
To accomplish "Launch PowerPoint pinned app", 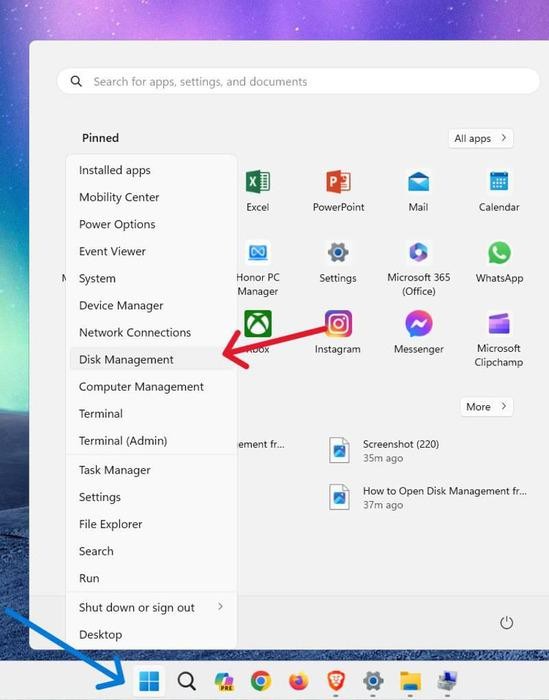I will (338, 182).
